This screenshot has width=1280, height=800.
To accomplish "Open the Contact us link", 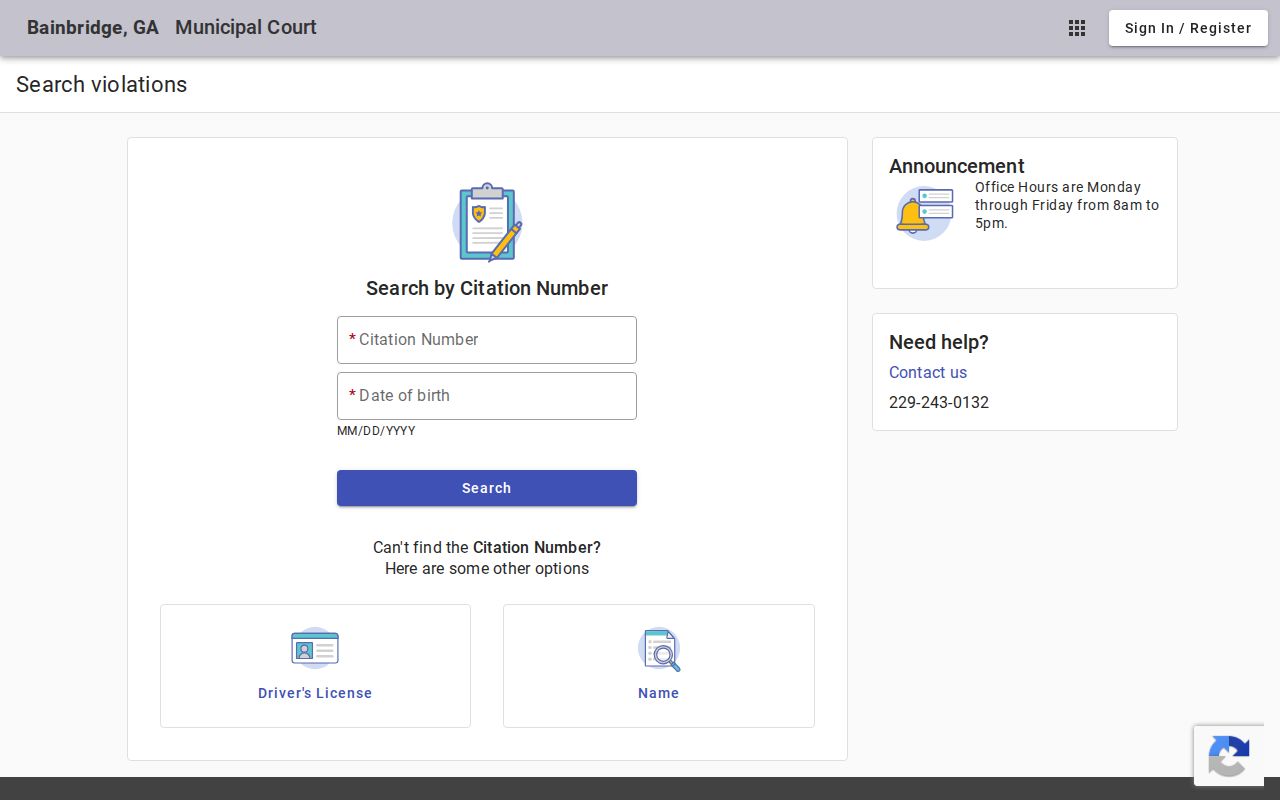I will (928, 372).
